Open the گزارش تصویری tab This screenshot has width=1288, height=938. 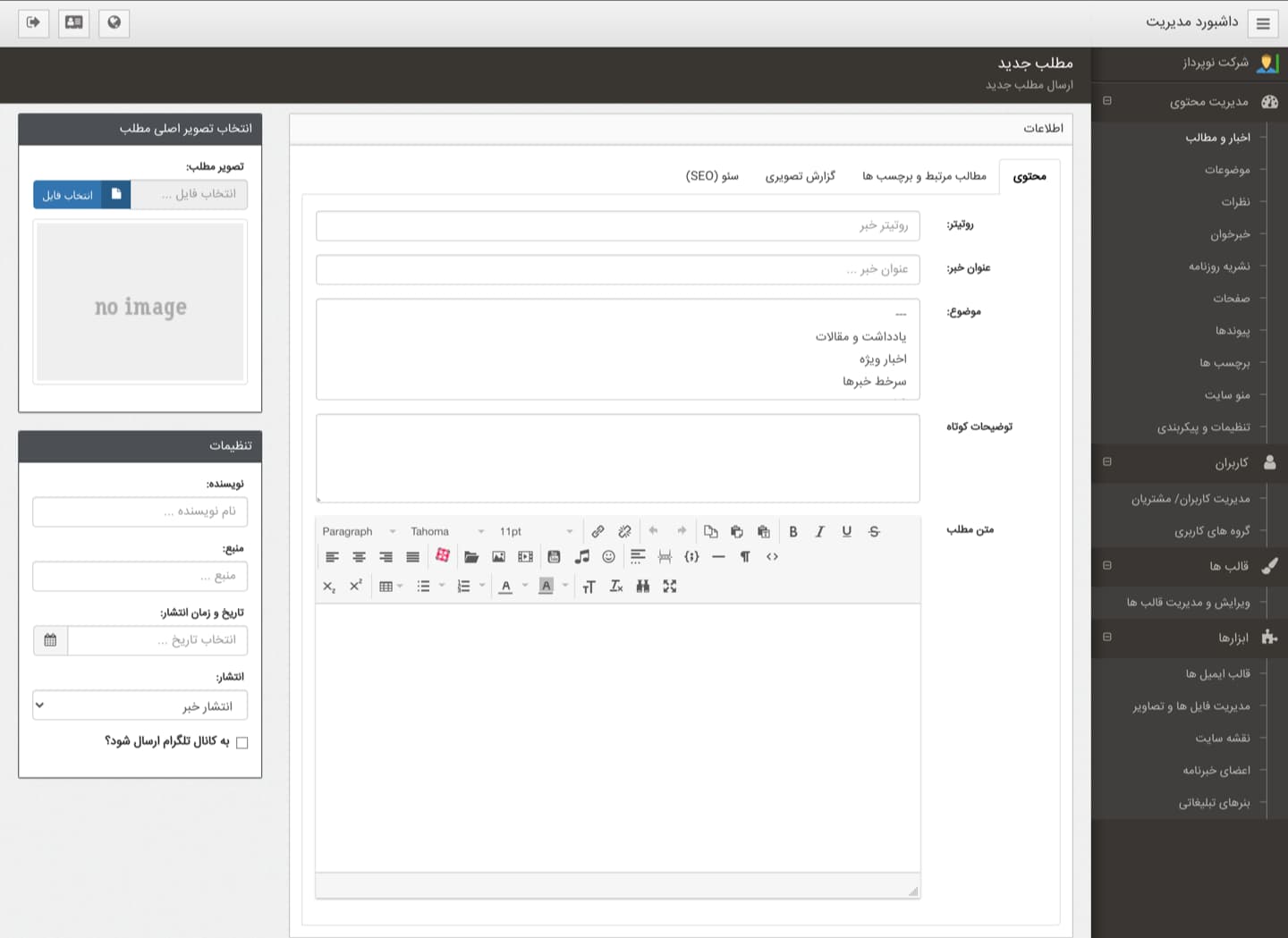click(x=800, y=176)
